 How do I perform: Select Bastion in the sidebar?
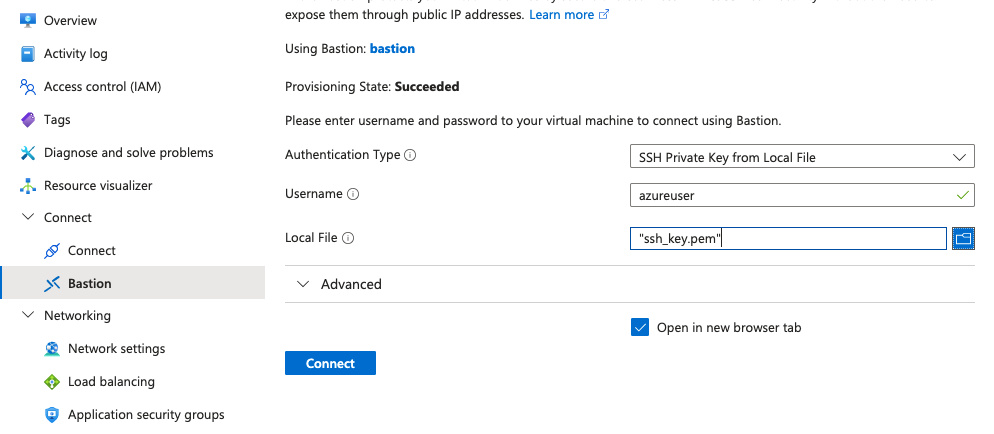coord(132,283)
